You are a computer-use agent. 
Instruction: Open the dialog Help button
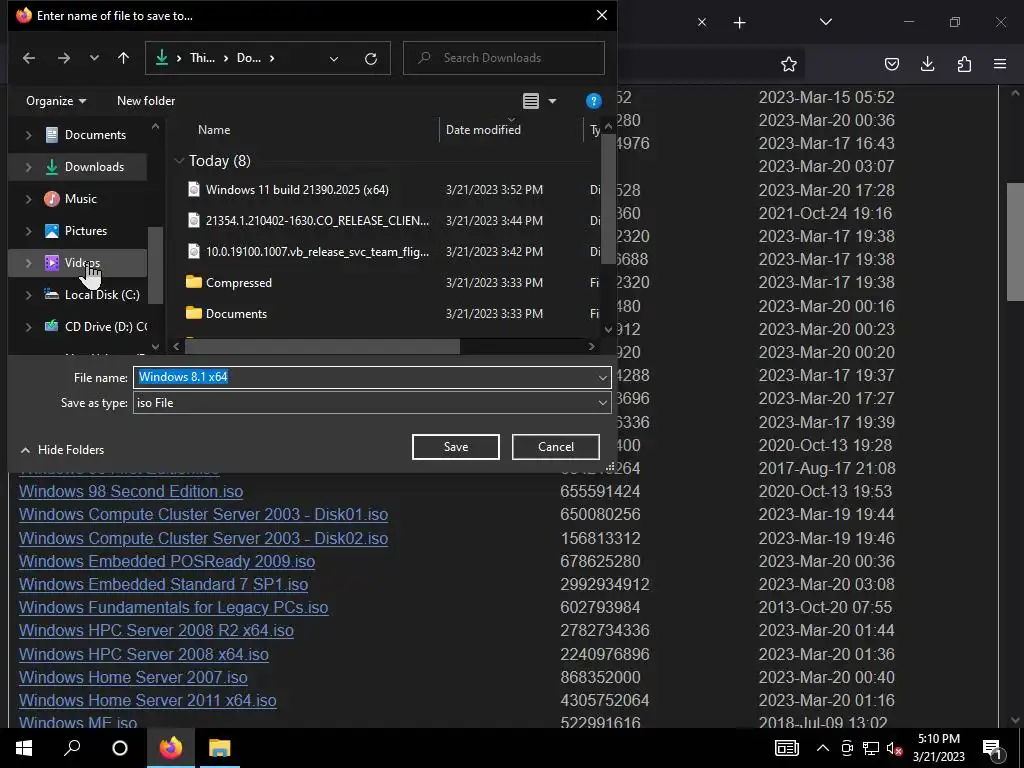(593, 101)
